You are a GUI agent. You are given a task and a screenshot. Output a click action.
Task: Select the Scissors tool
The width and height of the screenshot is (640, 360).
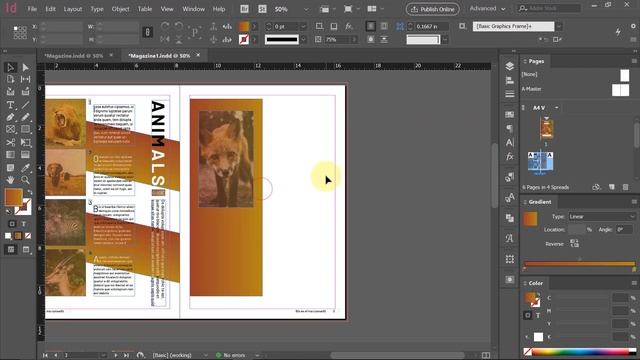point(11,142)
